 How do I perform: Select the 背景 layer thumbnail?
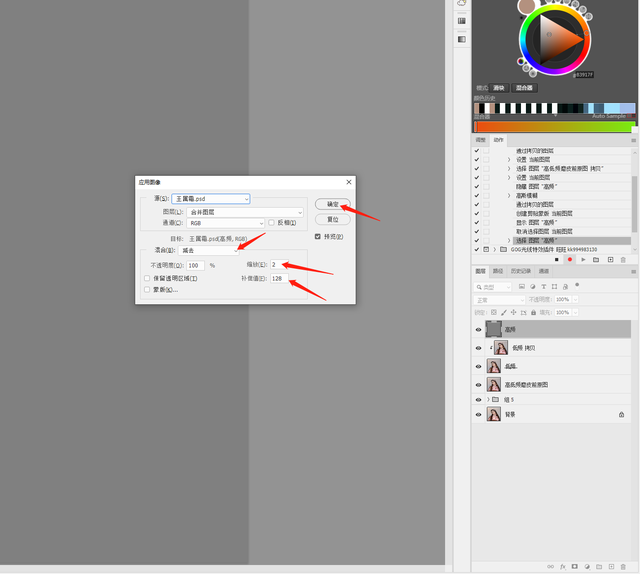493,414
